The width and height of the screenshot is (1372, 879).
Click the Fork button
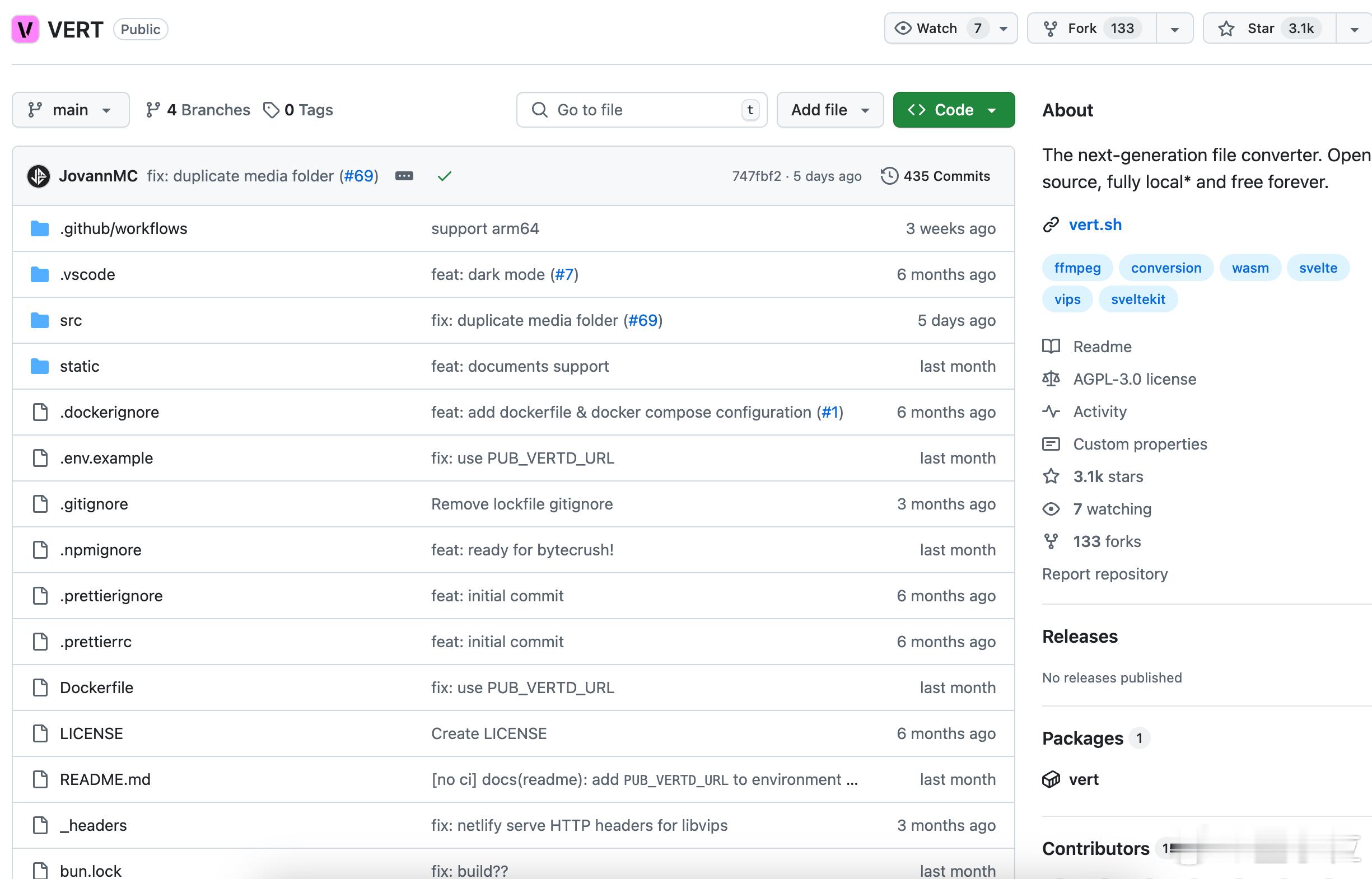(x=1091, y=29)
